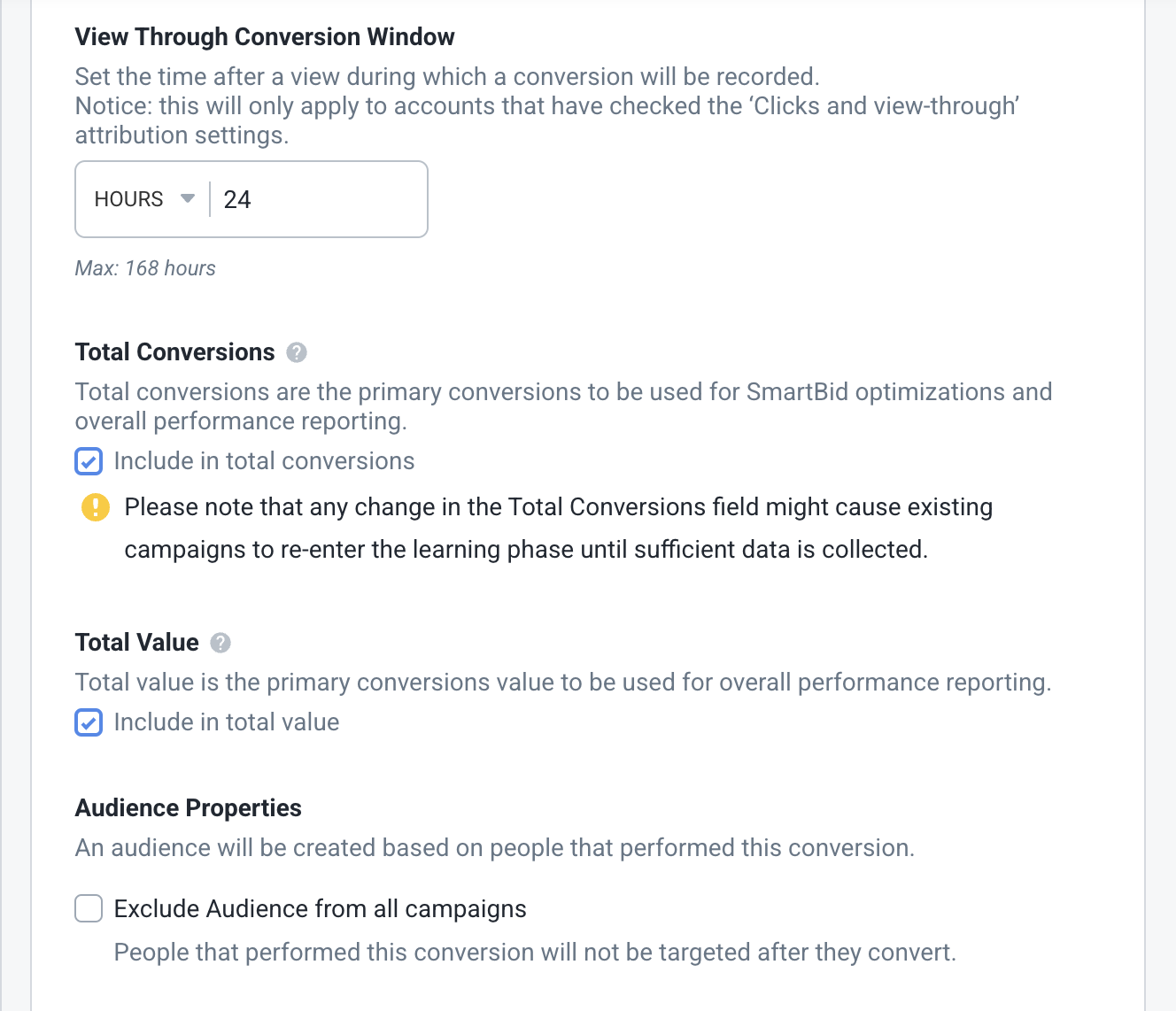Screen dimensions: 1176x1011
Task: Click the Total Value help question-mark icon
Action: (x=220, y=643)
